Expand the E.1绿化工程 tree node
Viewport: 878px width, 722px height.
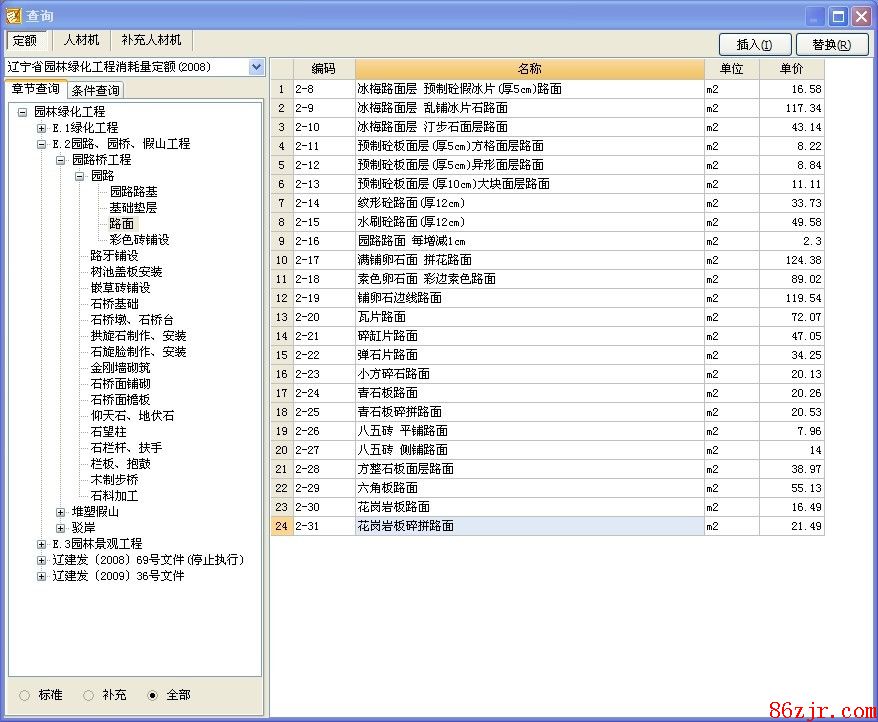(42, 128)
